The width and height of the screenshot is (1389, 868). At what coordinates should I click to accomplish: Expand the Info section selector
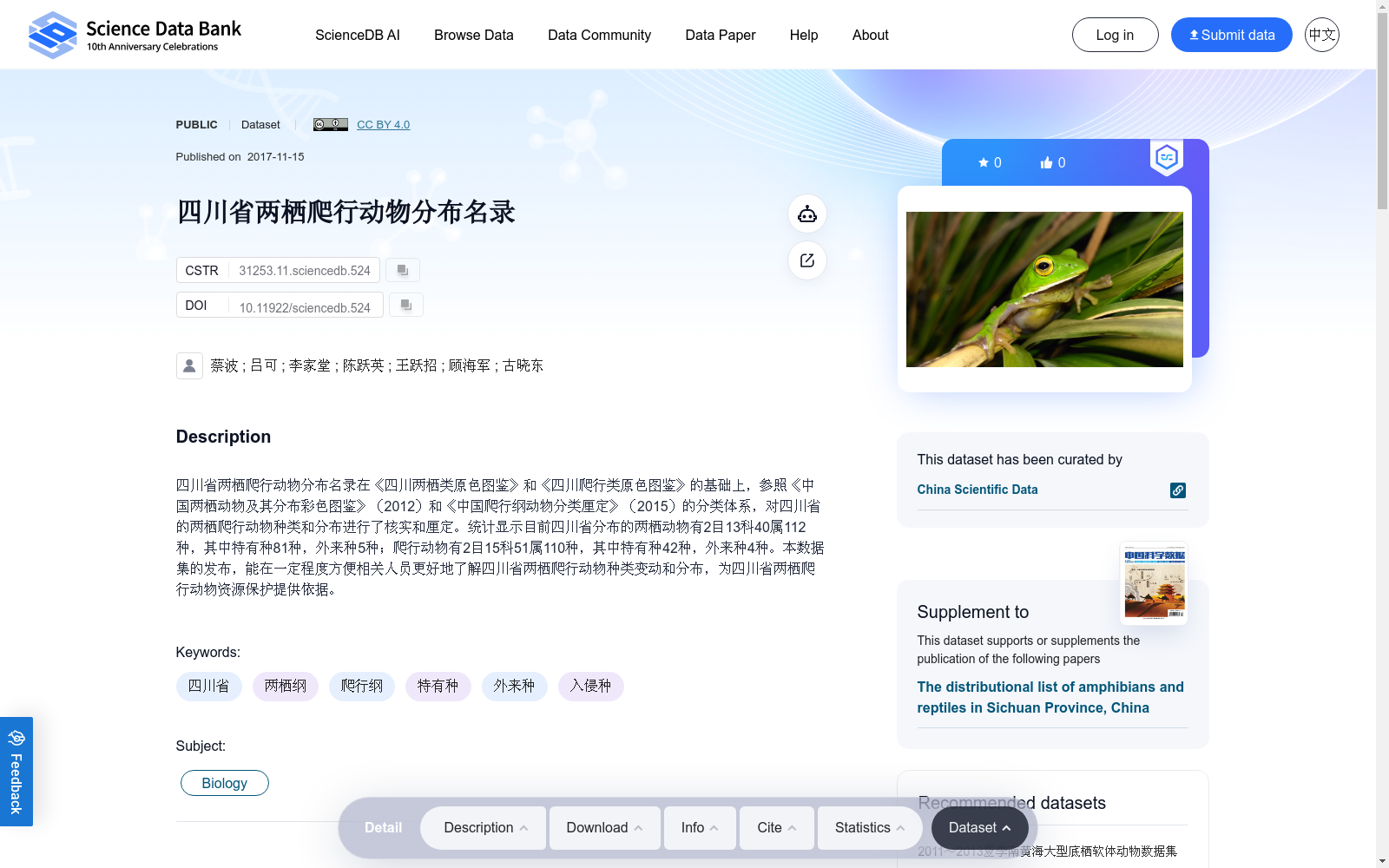(x=700, y=828)
